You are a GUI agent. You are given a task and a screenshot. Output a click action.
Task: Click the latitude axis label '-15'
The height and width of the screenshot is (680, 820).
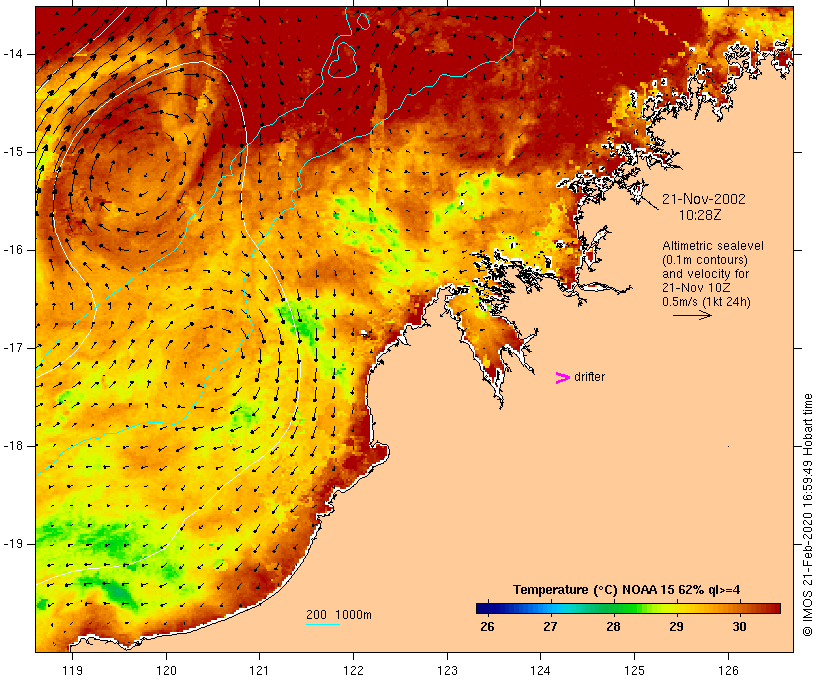(x=13, y=152)
